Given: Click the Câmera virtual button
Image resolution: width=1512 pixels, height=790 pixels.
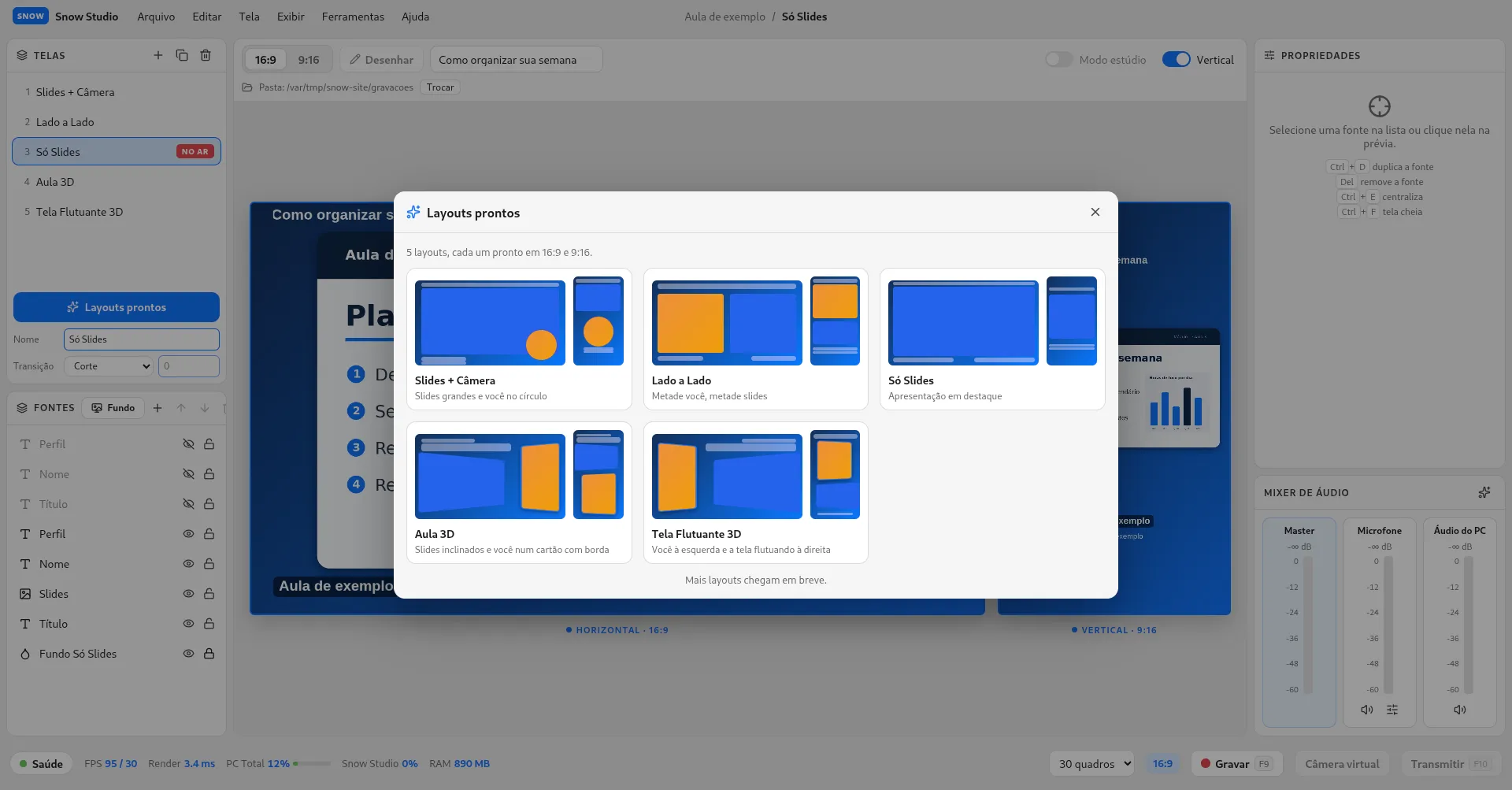Looking at the screenshot, I should coord(1343,764).
